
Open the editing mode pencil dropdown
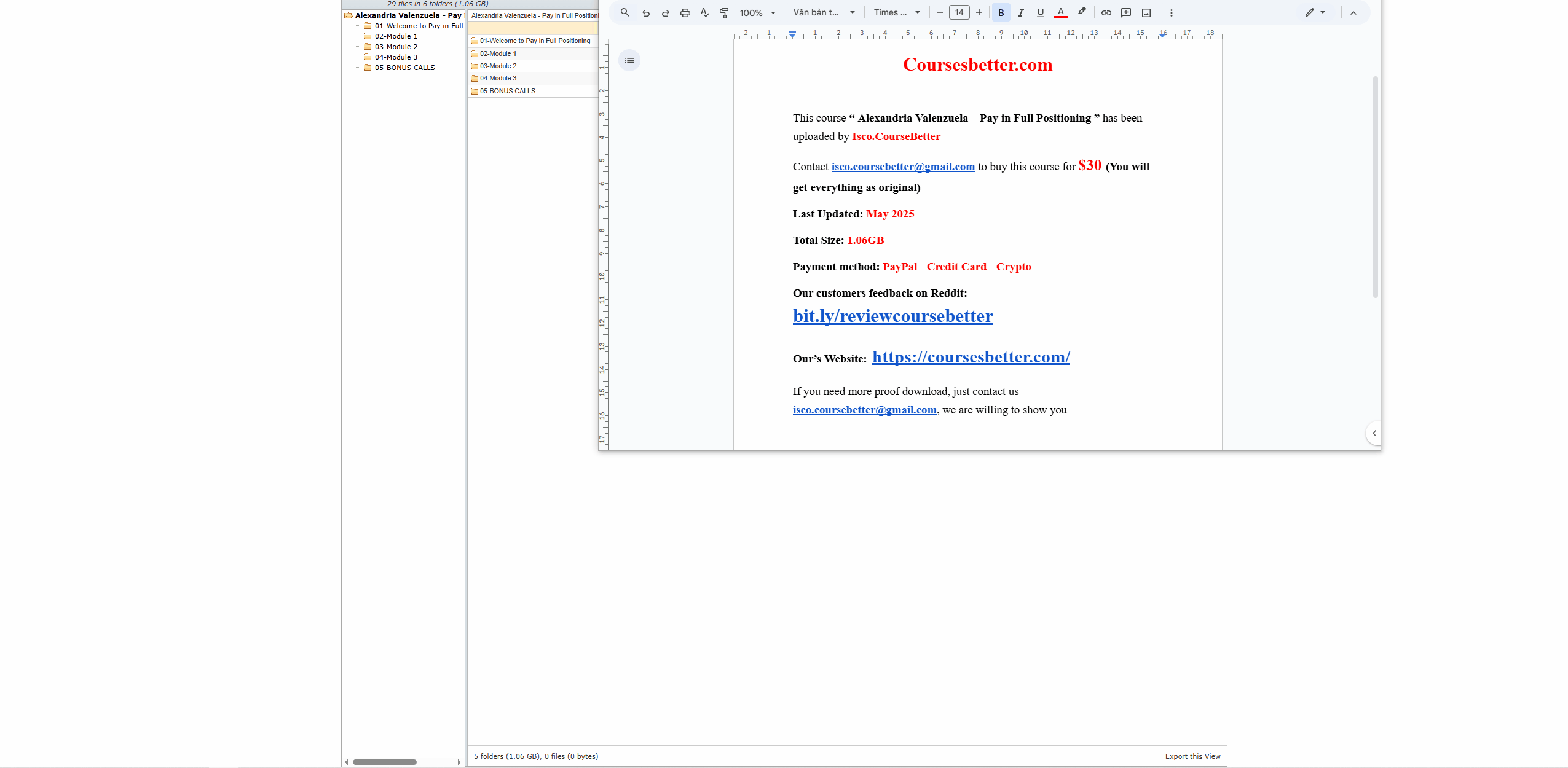[1315, 12]
